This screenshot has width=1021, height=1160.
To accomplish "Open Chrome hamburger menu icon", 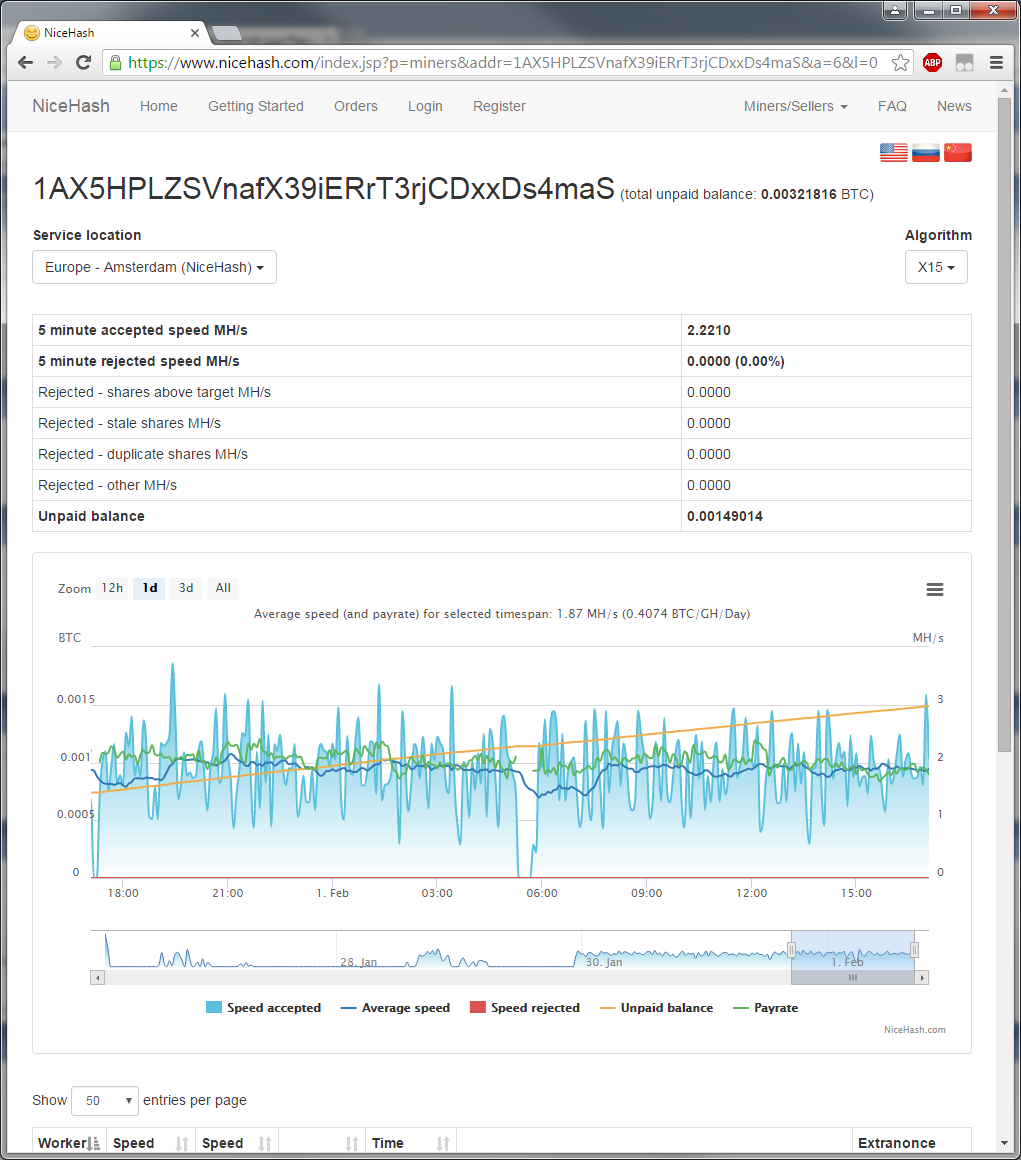I will 996,62.
